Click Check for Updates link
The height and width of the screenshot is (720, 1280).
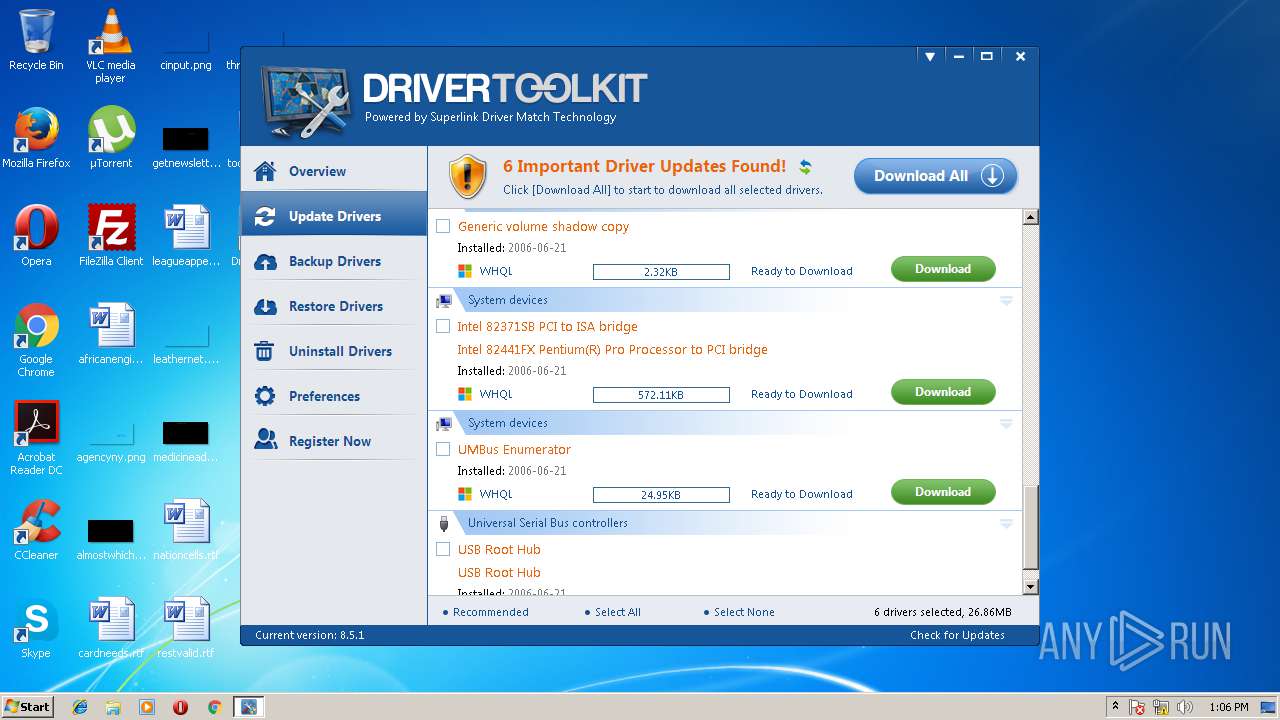(x=957, y=635)
